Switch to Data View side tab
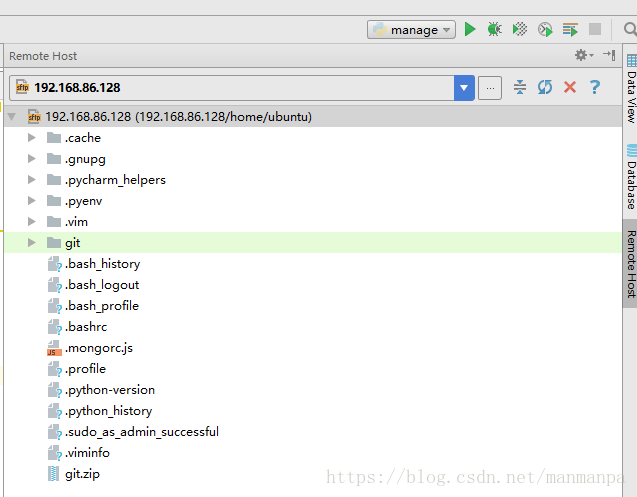The height and width of the screenshot is (497, 637). pos(631,89)
